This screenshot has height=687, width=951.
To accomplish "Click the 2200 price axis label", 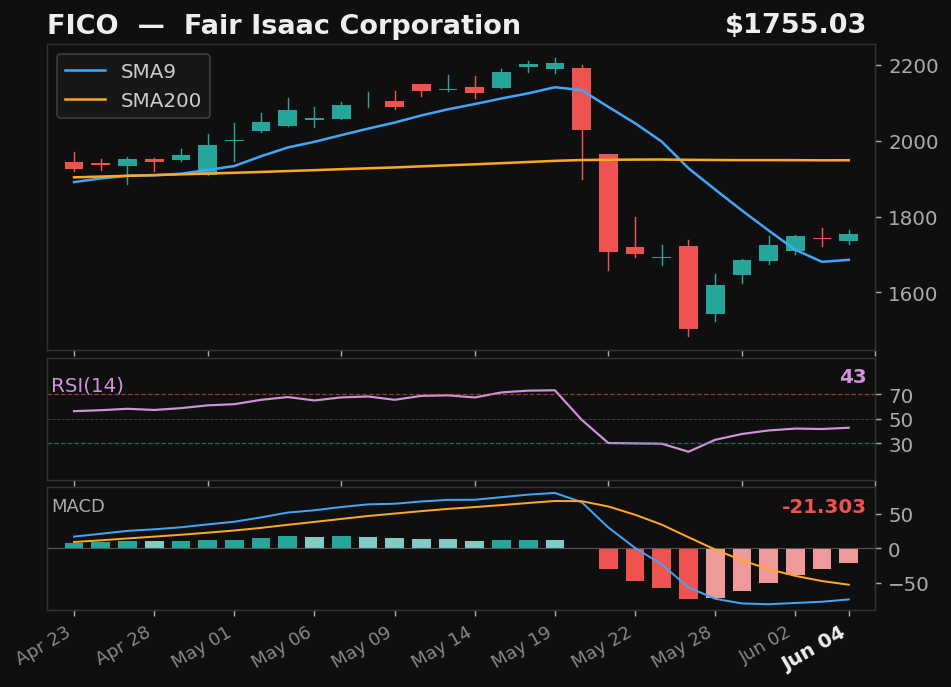I will pos(913,66).
